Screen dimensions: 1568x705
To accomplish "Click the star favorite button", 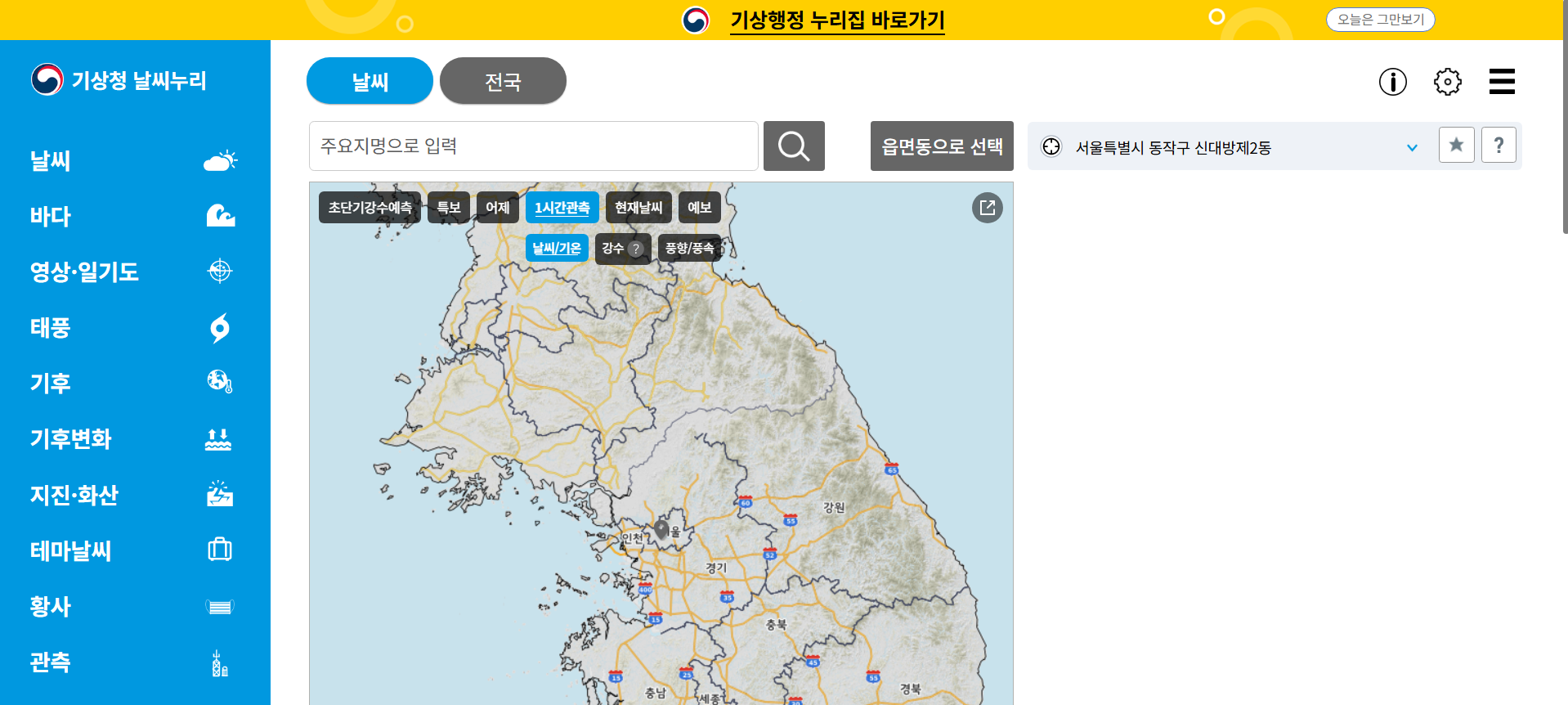I will coord(1457,146).
